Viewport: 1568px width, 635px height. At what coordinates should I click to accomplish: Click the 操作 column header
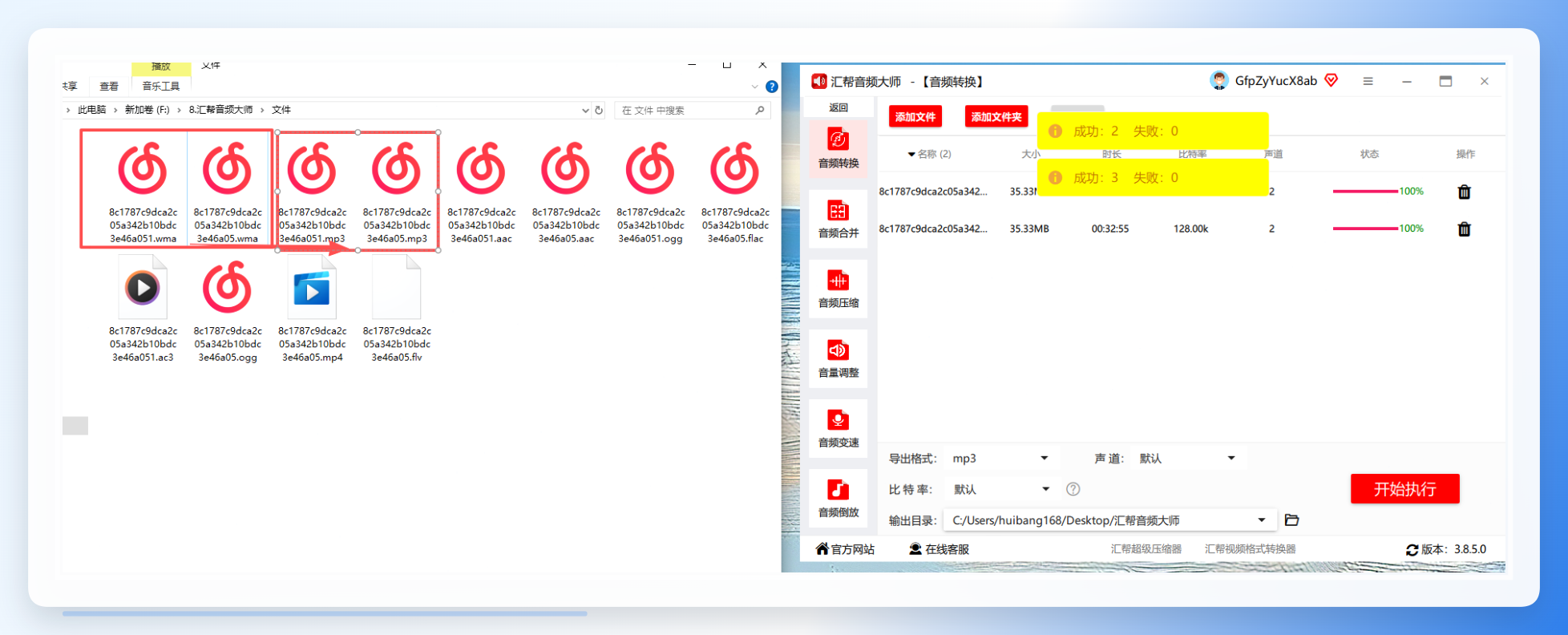click(1465, 154)
